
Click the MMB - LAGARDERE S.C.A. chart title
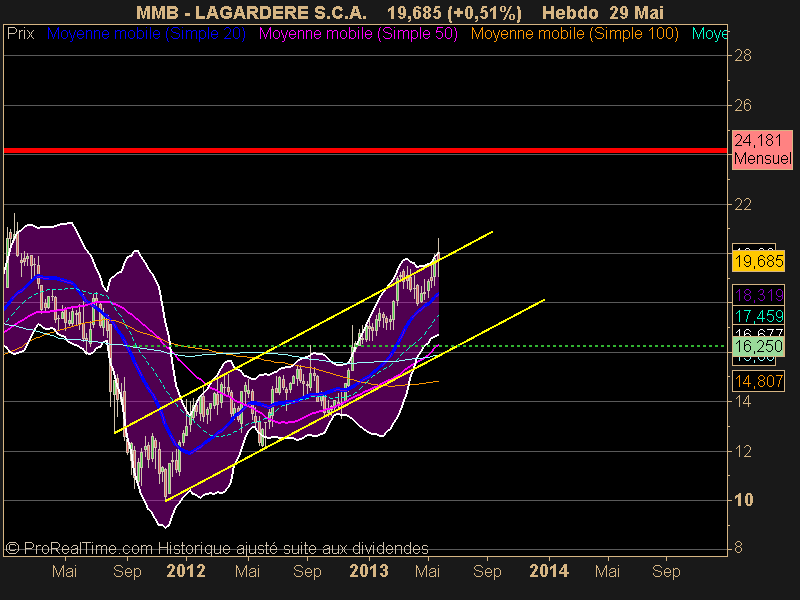(252, 13)
